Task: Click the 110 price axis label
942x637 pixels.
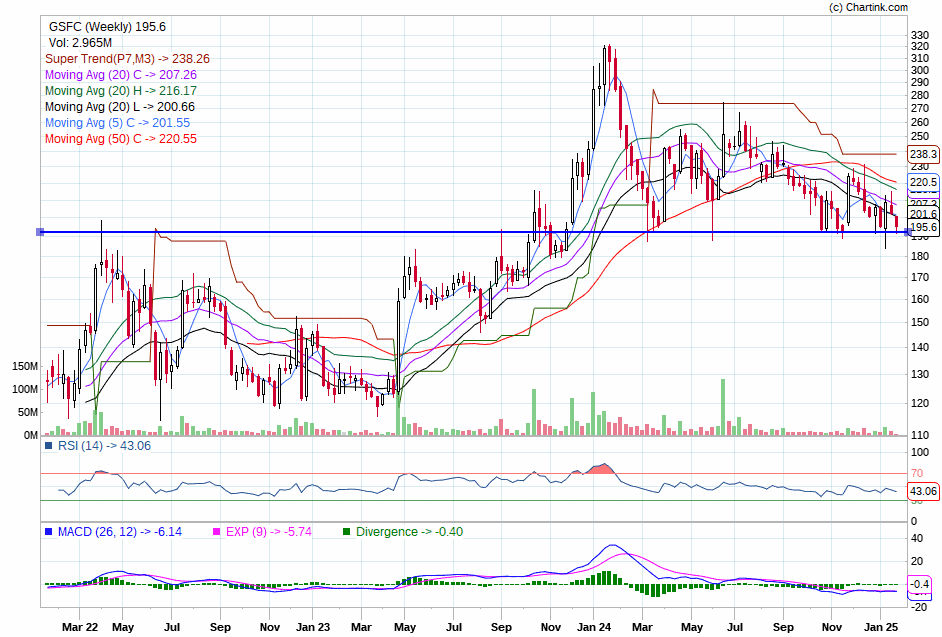Action: (x=920, y=435)
